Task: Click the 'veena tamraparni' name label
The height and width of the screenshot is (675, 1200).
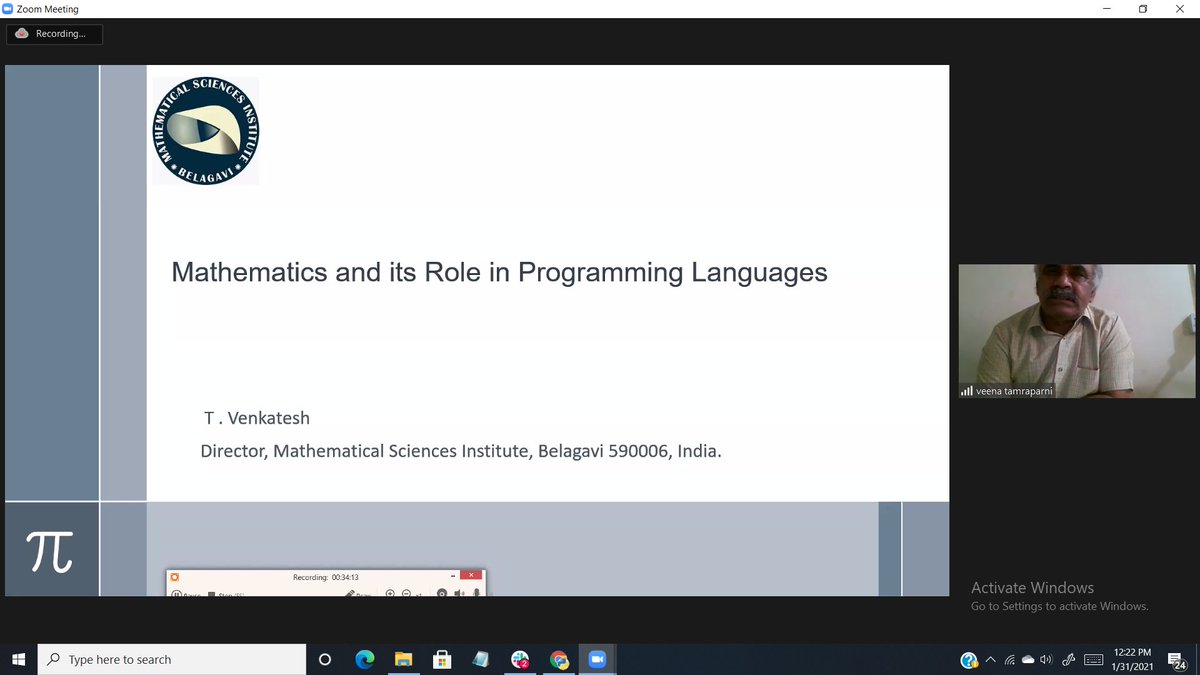Action: click(x=1013, y=391)
